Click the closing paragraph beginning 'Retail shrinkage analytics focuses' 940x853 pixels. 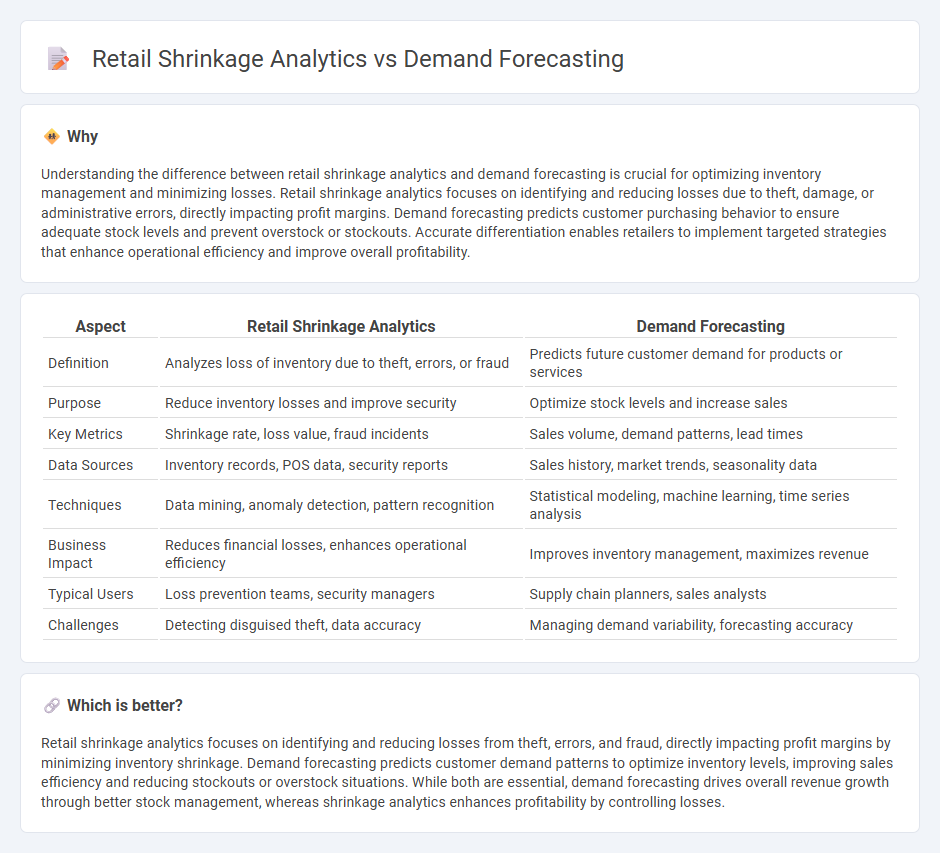467,772
